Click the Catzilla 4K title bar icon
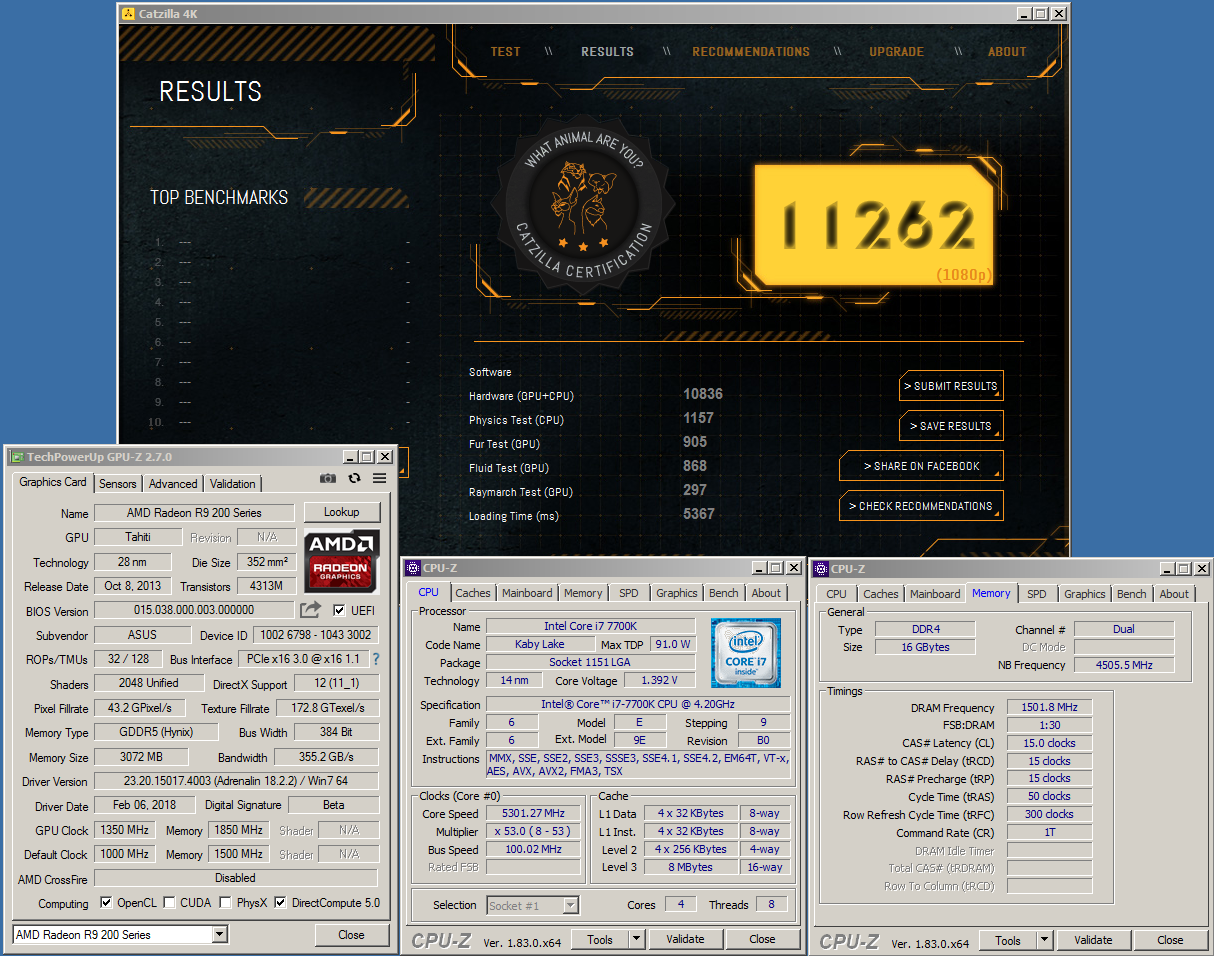The image size is (1214, 956). (x=128, y=14)
